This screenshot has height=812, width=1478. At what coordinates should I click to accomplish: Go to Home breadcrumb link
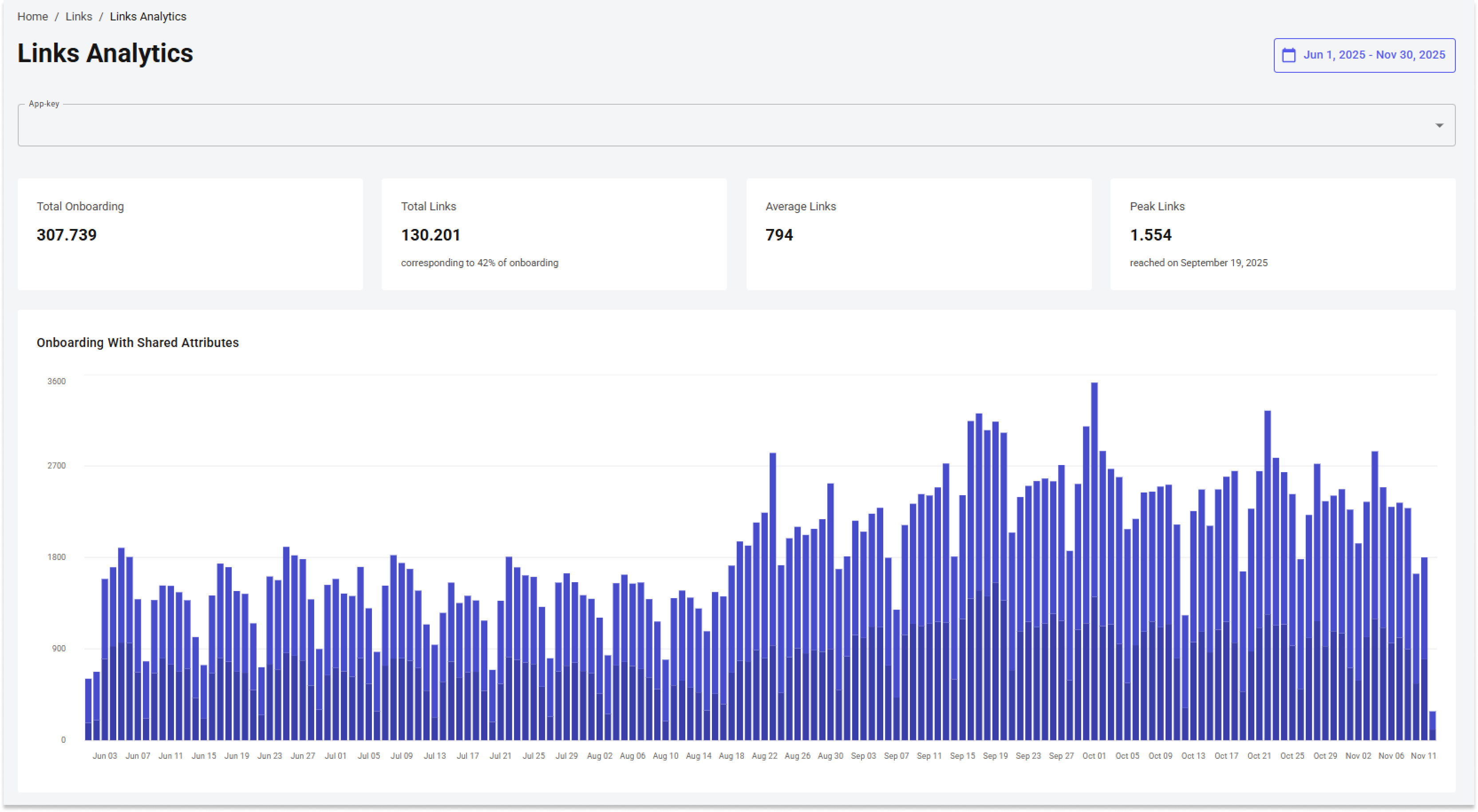coord(32,16)
